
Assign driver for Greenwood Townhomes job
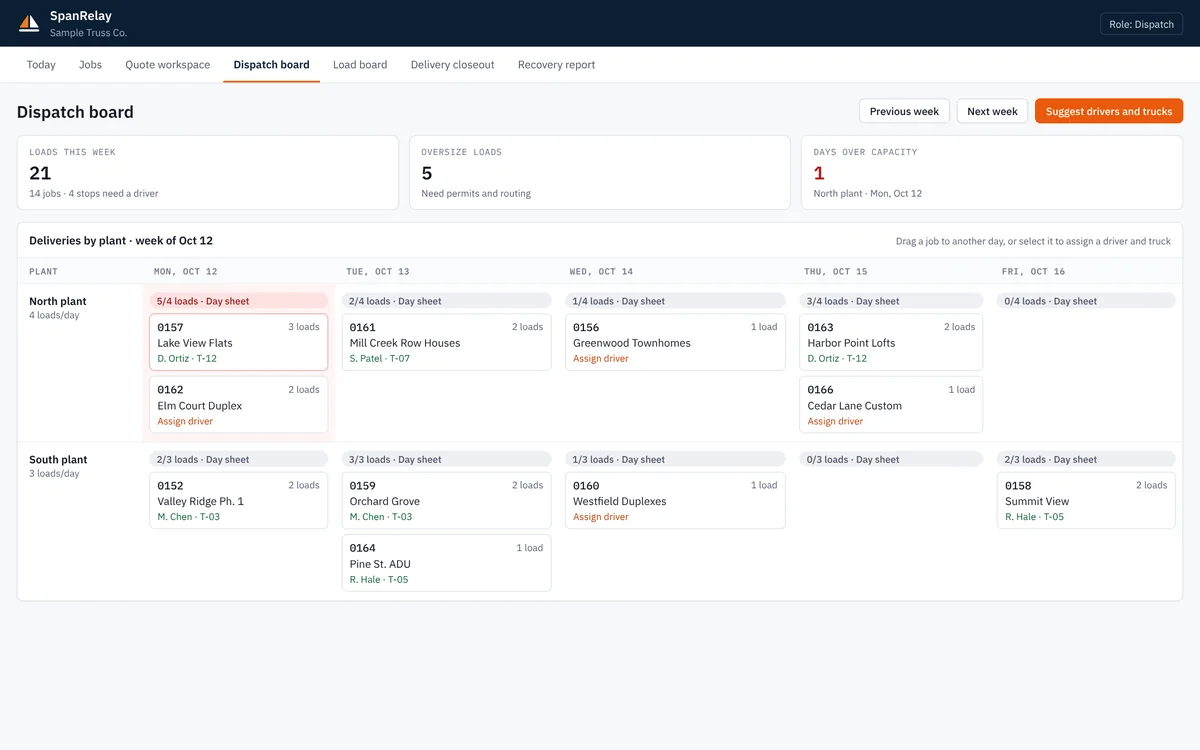point(601,358)
